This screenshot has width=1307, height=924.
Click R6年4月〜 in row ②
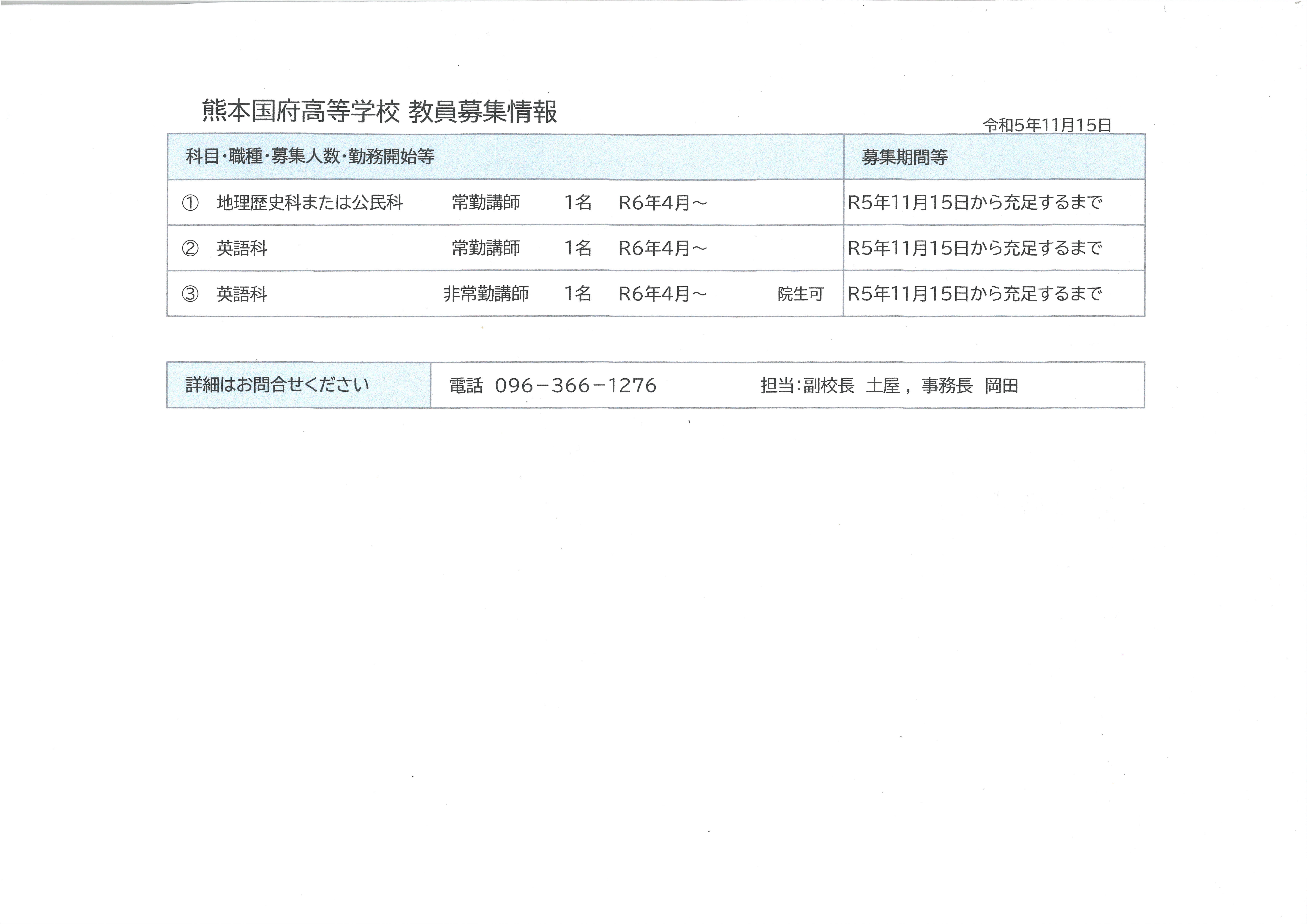point(663,248)
